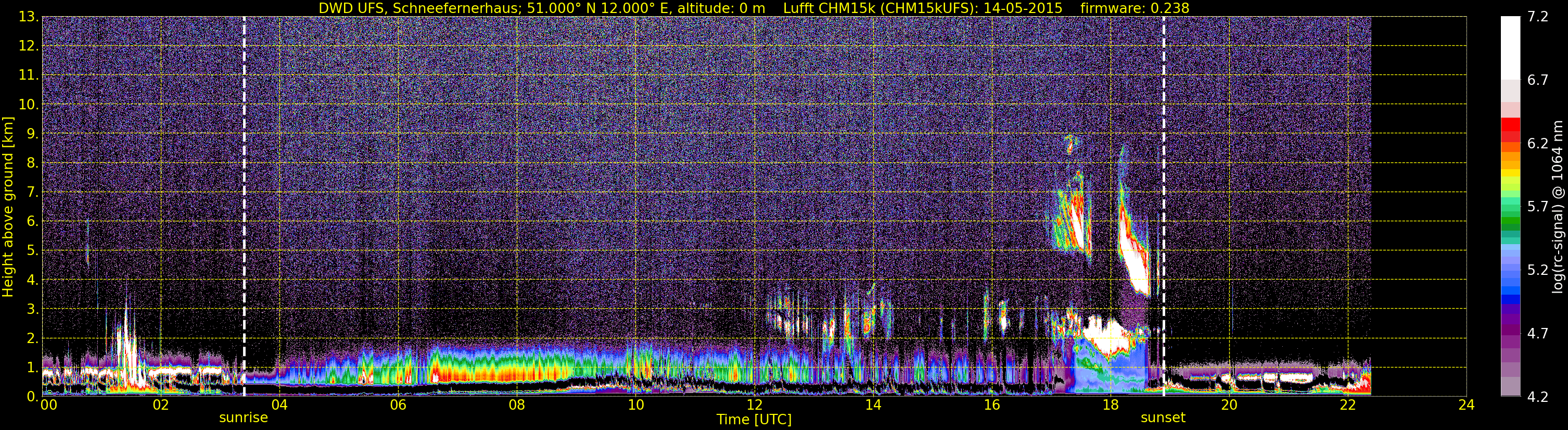The image size is (1568, 430).
Task: Select the "sunset" label below the time axis
Action: 1163,418
